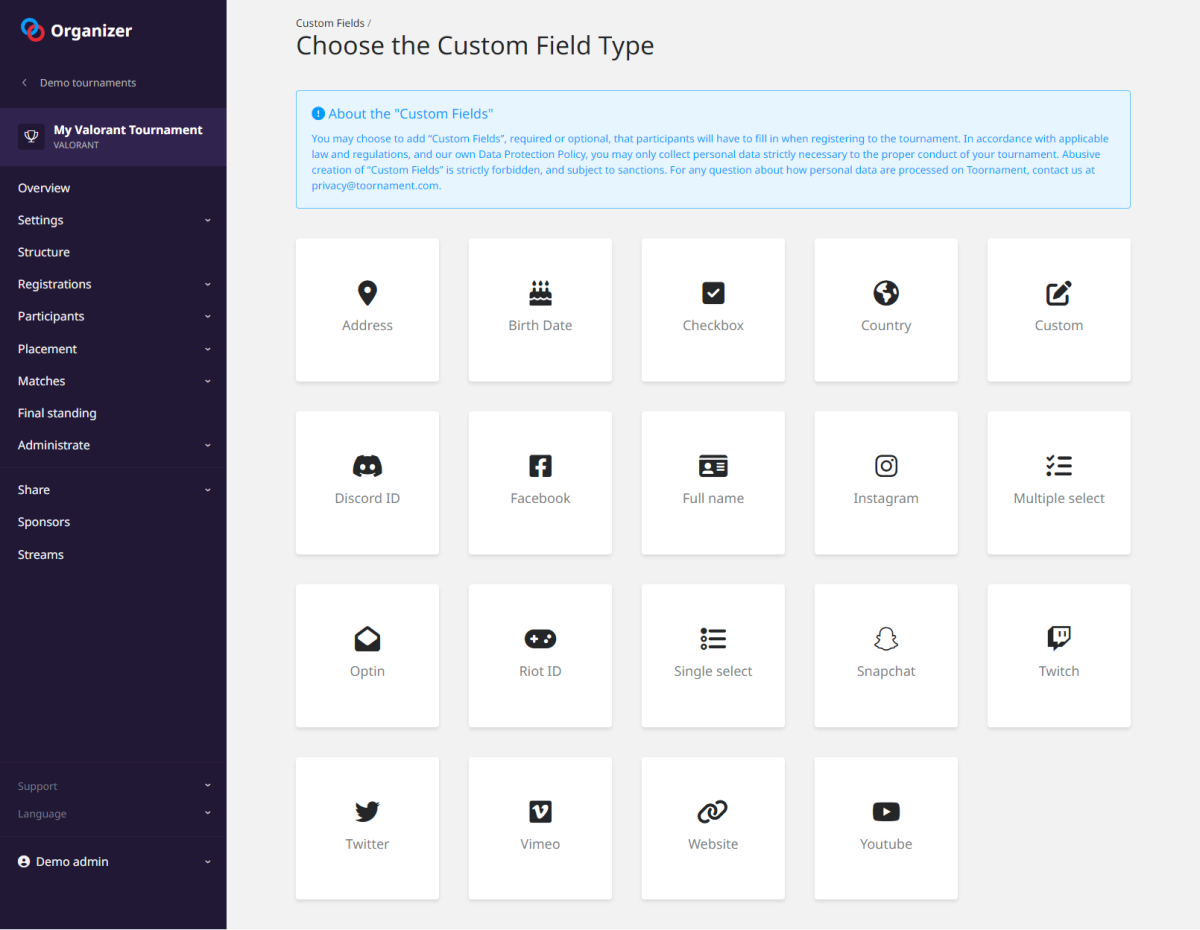Expand the Registrations submenu
The image size is (1200, 930).
113,284
